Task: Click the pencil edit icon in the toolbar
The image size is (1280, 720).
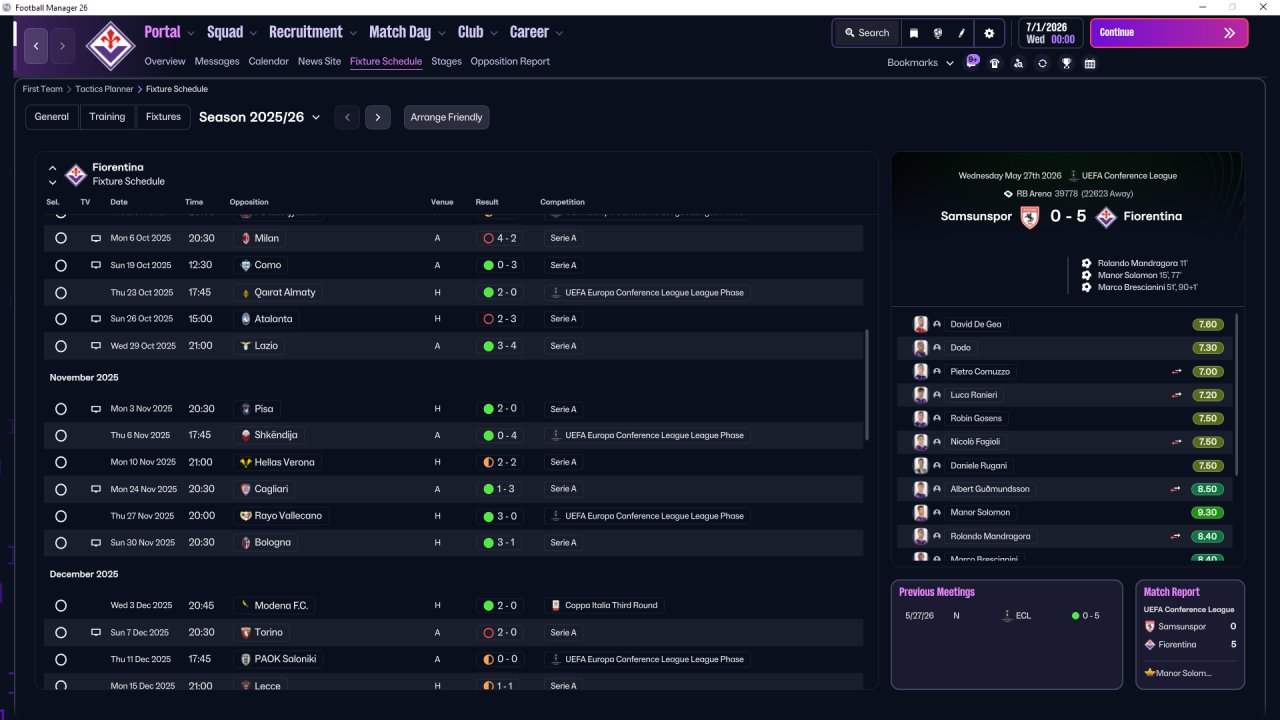Action: pos(962,33)
